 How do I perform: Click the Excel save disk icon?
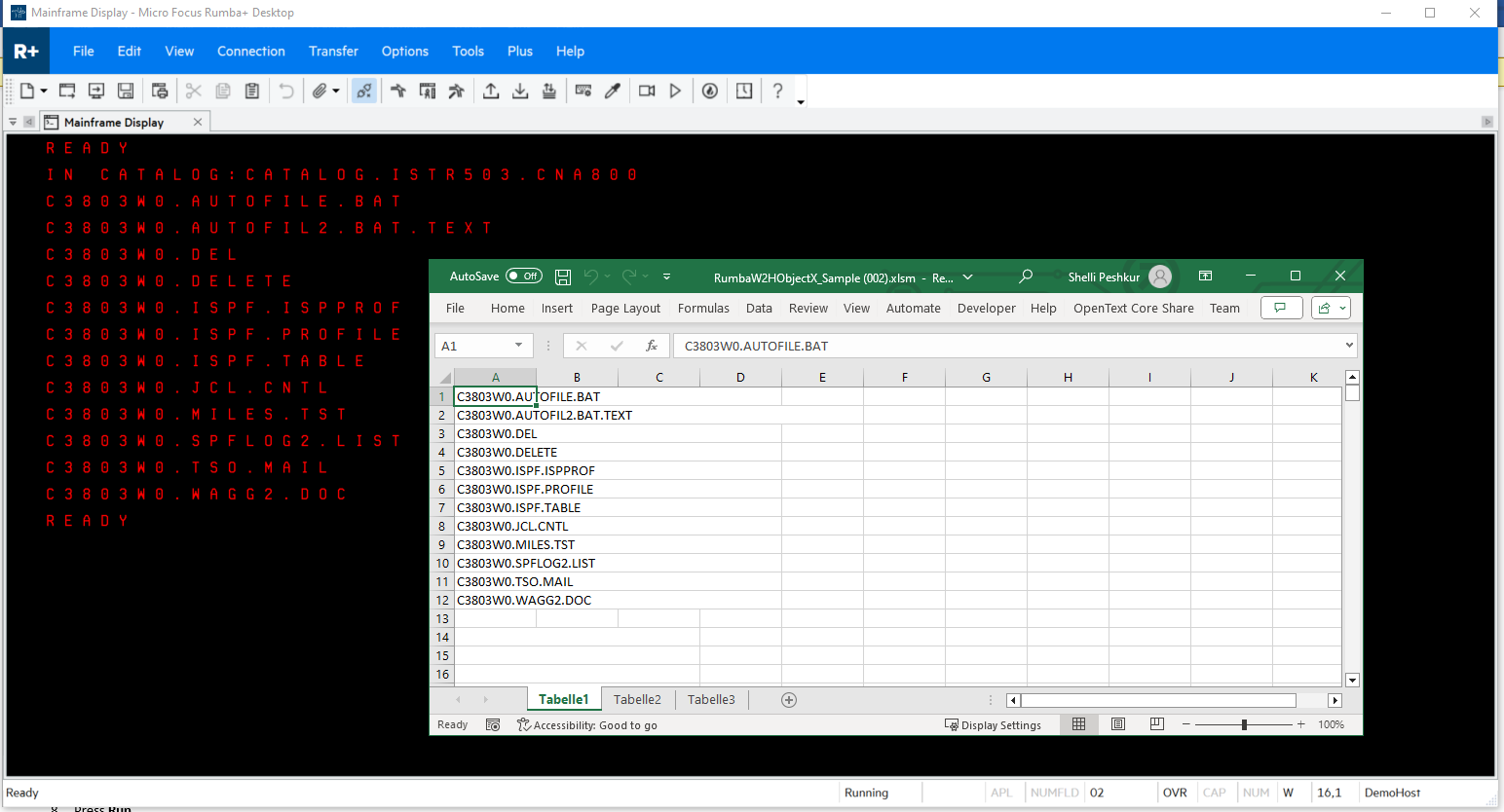coord(563,277)
